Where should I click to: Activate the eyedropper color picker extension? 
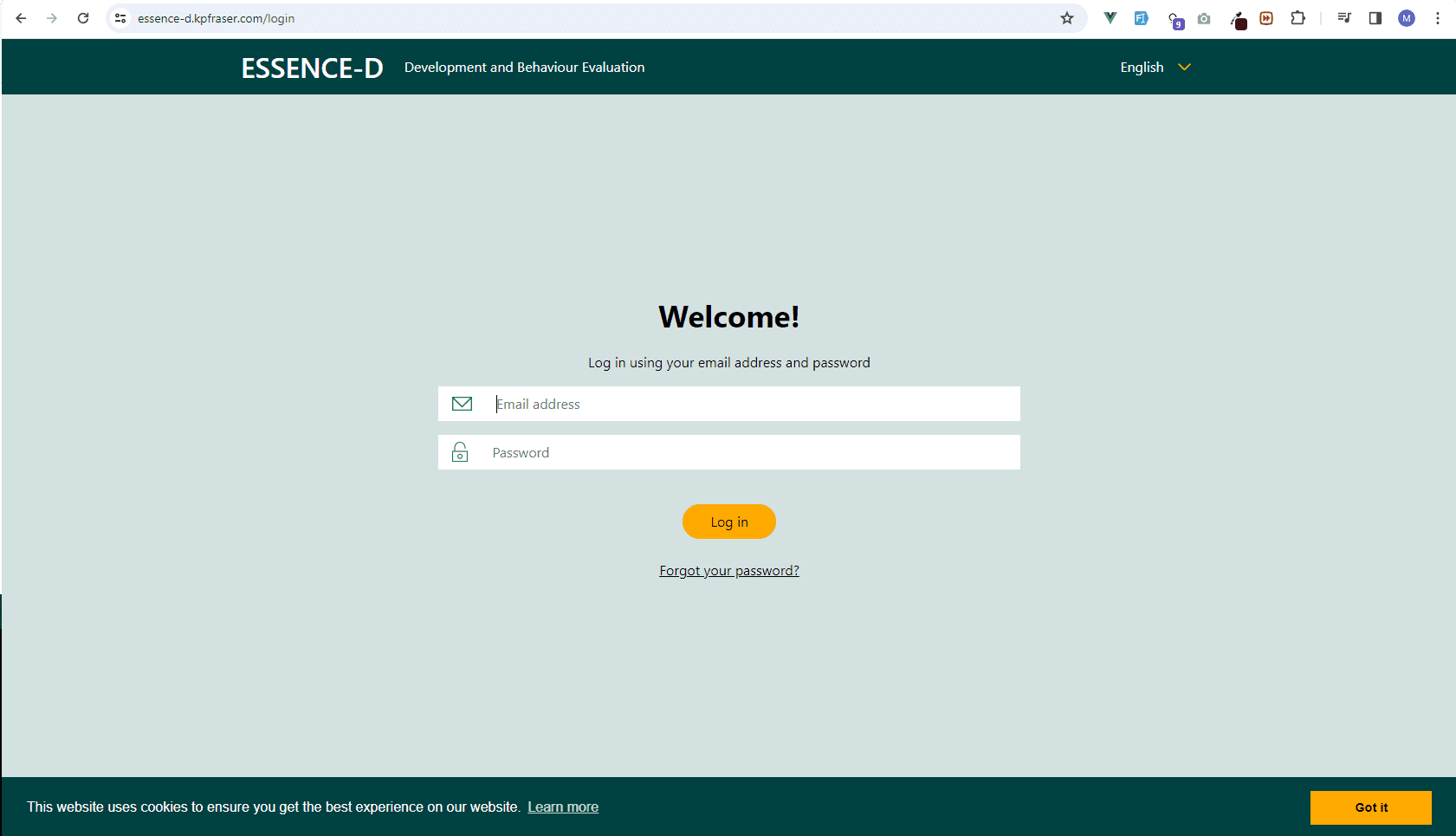pos(1238,20)
